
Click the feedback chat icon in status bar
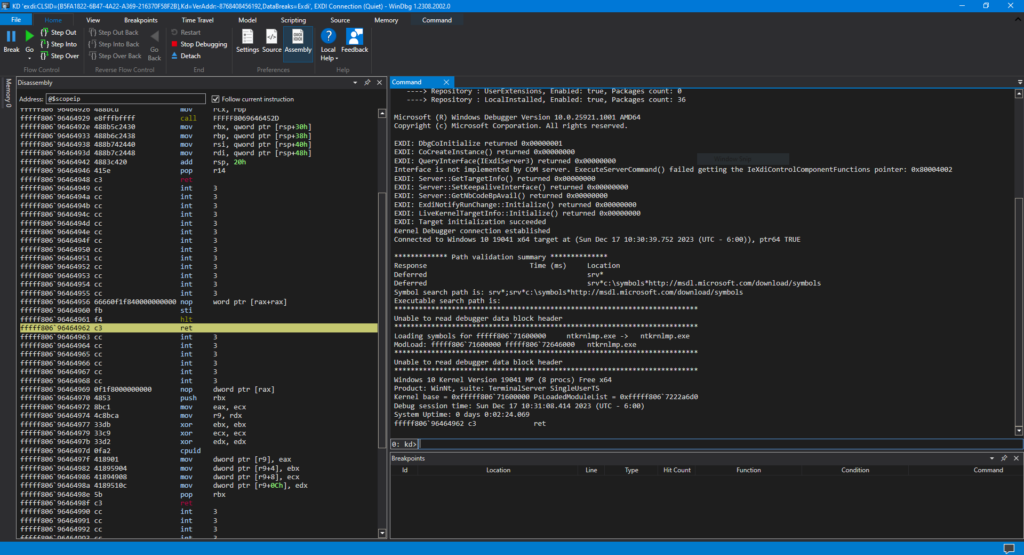1009,548
